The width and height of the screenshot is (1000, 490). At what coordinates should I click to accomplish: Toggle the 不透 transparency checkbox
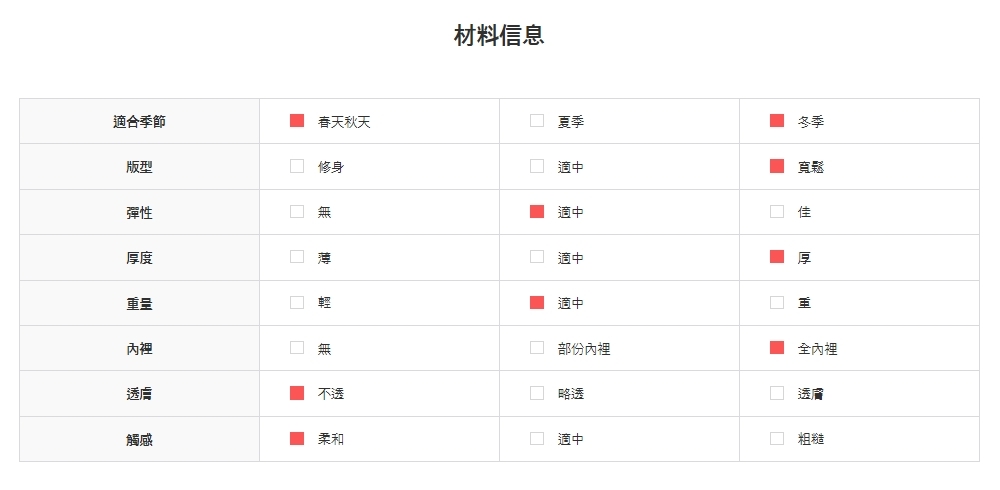(297, 393)
